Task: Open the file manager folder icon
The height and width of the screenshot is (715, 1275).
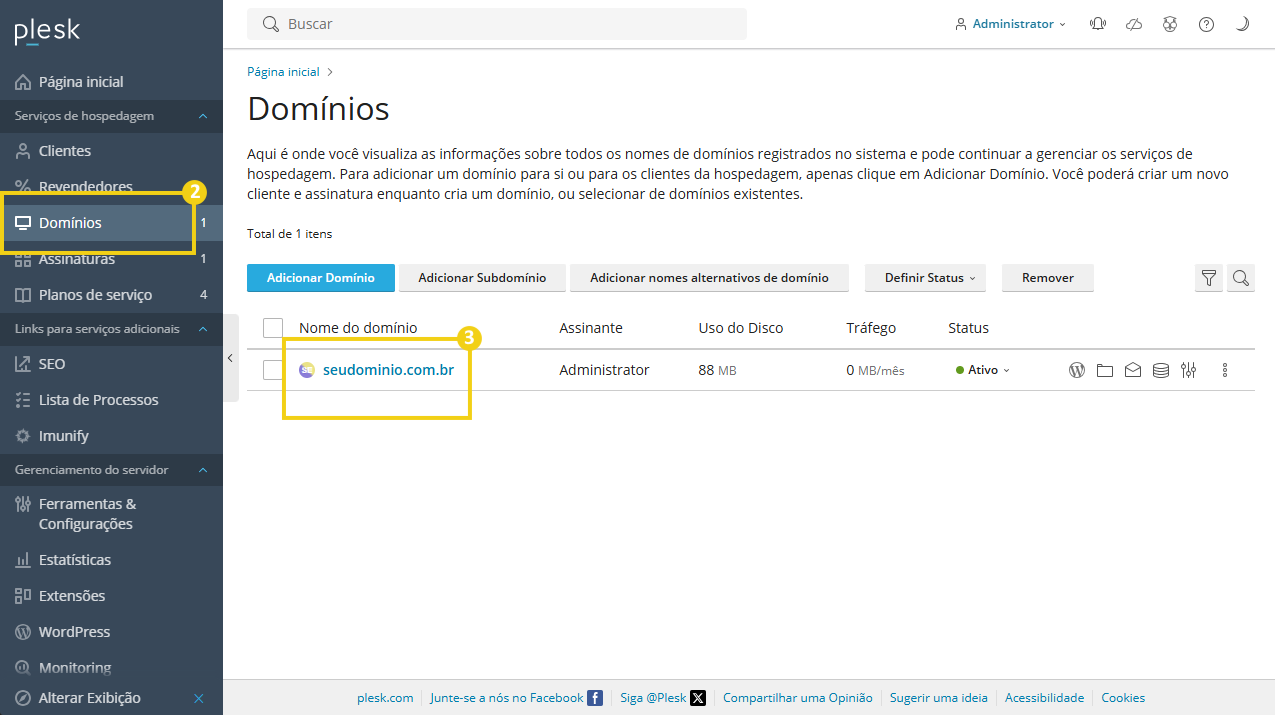Action: coord(1105,370)
